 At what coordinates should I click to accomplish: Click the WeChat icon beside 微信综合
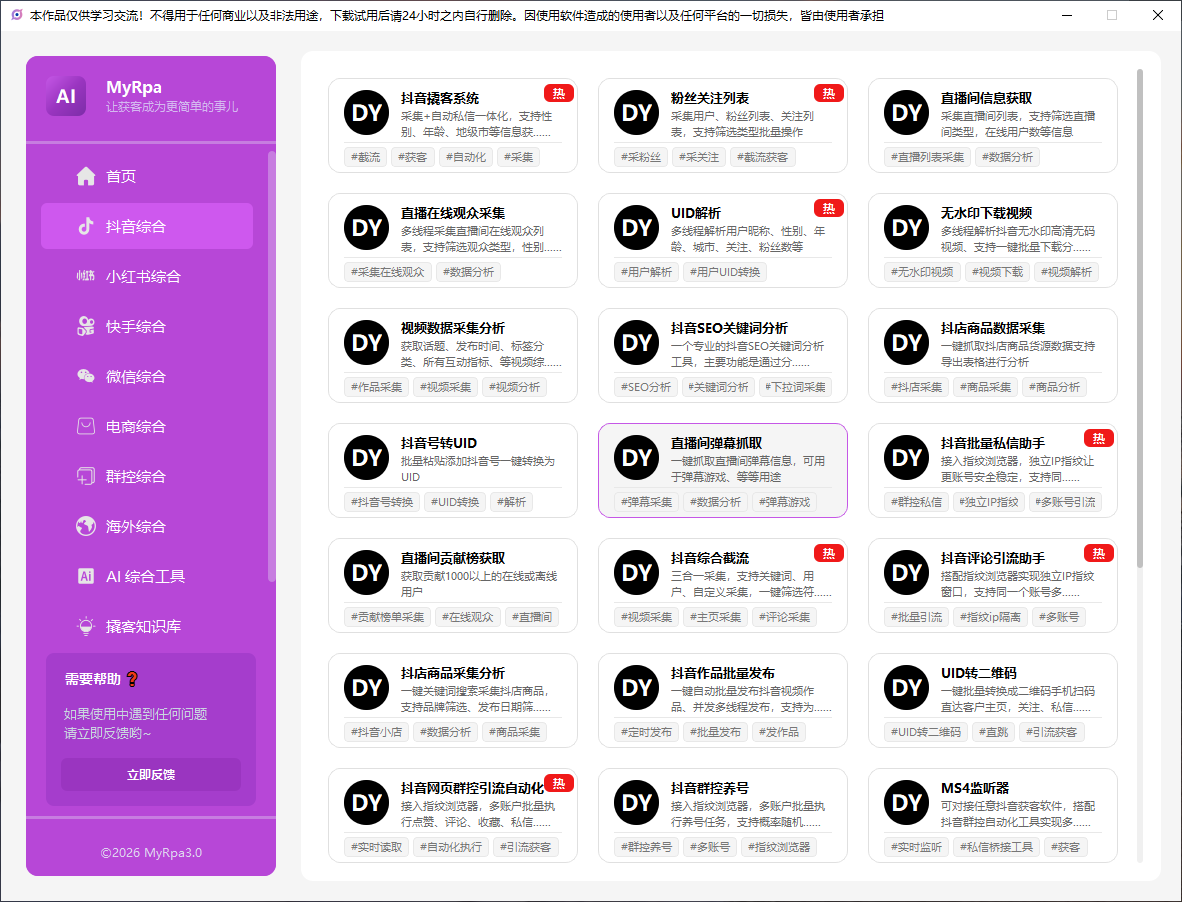(86, 376)
